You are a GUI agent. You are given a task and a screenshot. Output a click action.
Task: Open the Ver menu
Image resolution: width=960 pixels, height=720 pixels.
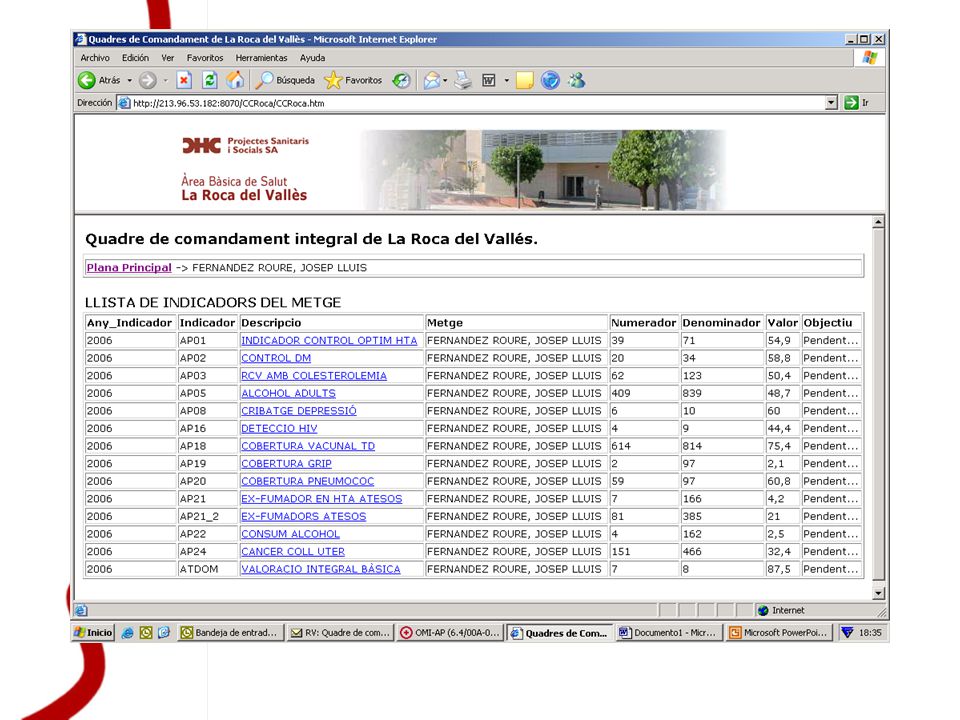168,58
